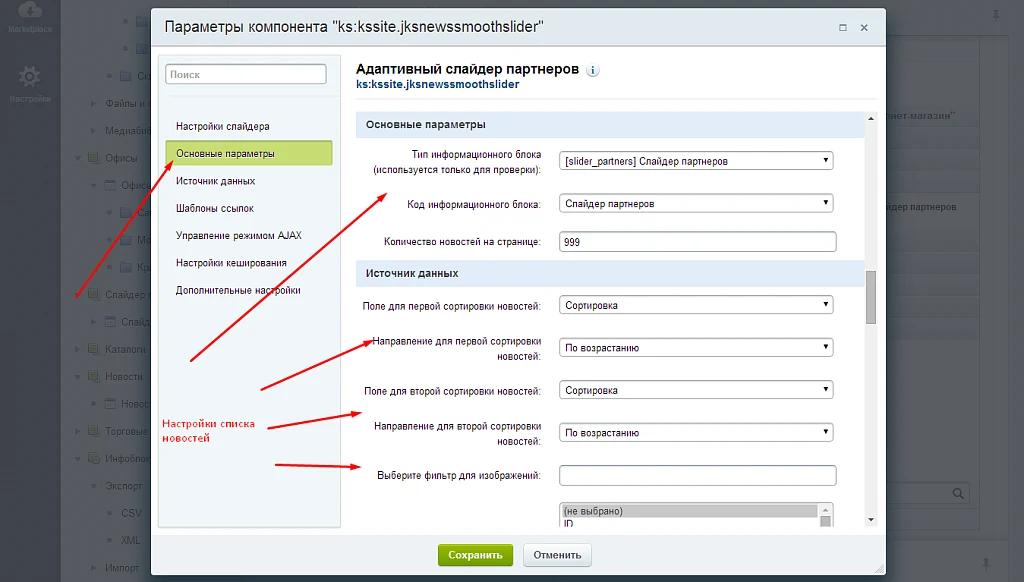
Task: Focus the Поиск search field
Action: pos(246,74)
